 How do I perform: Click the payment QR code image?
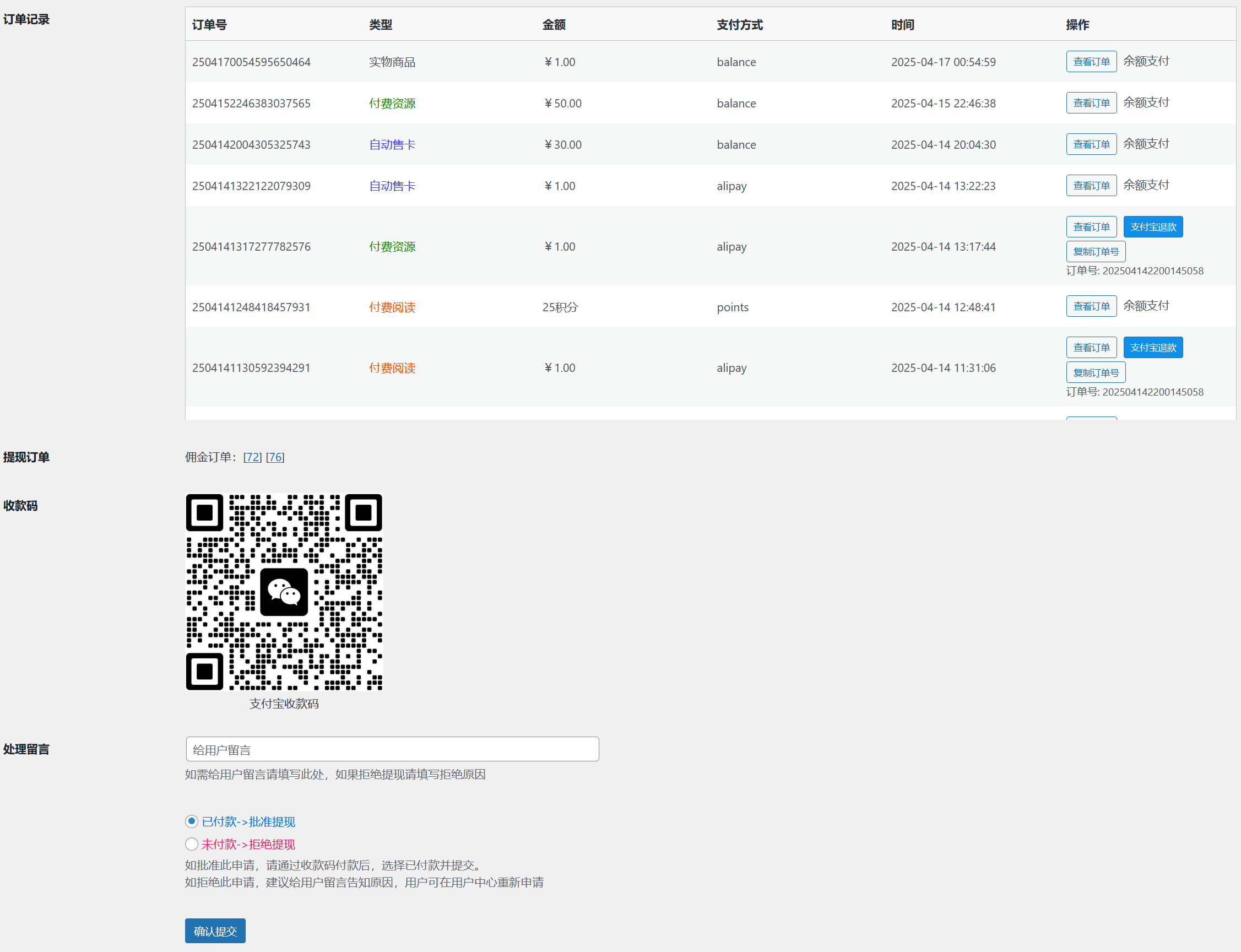(x=284, y=592)
